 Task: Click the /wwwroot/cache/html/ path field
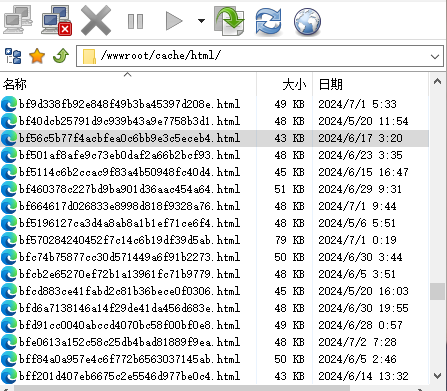(260, 56)
